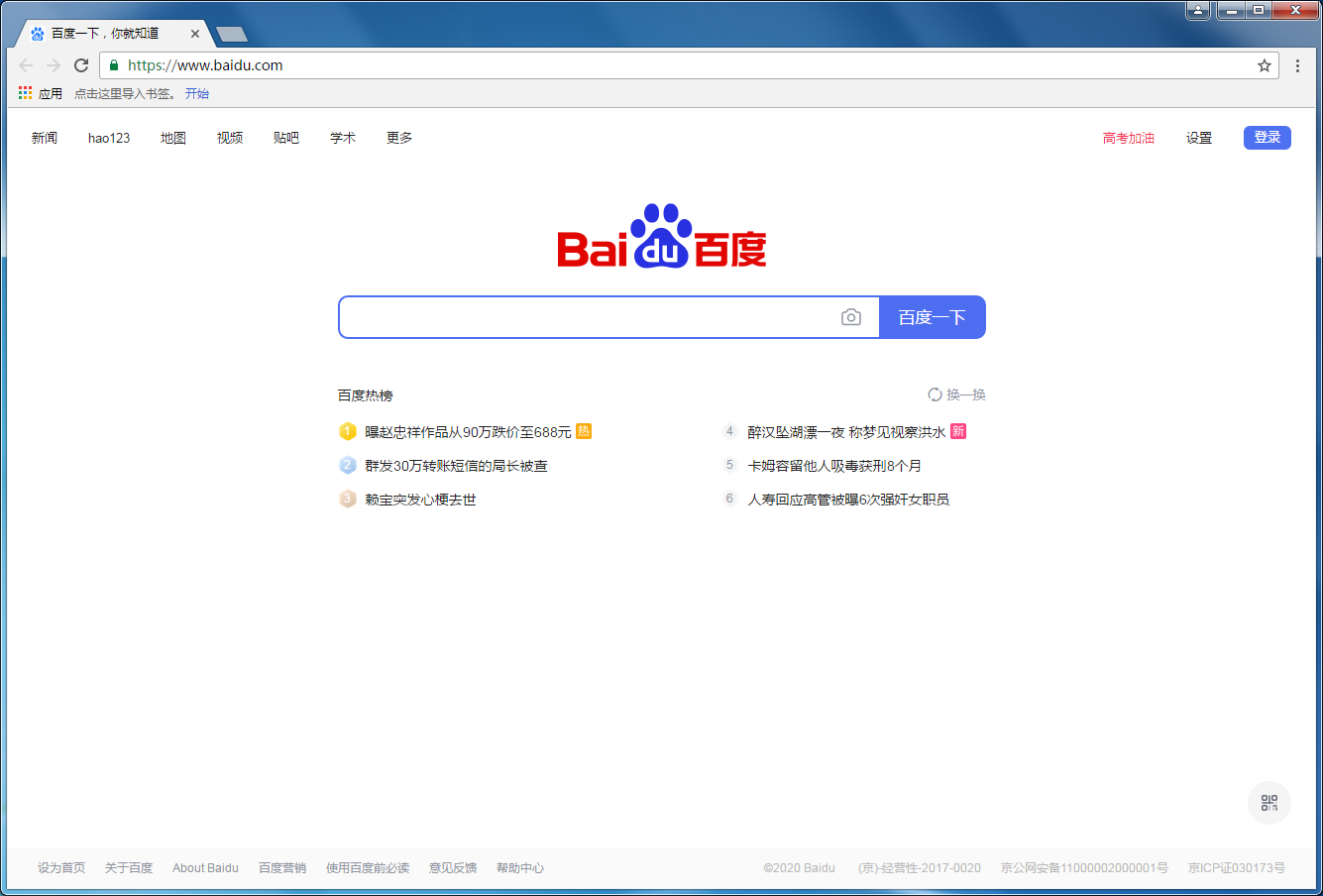Click the rank 2 badge in hot list
The width and height of the screenshot is (1323, 896).
tap(348, 465)
